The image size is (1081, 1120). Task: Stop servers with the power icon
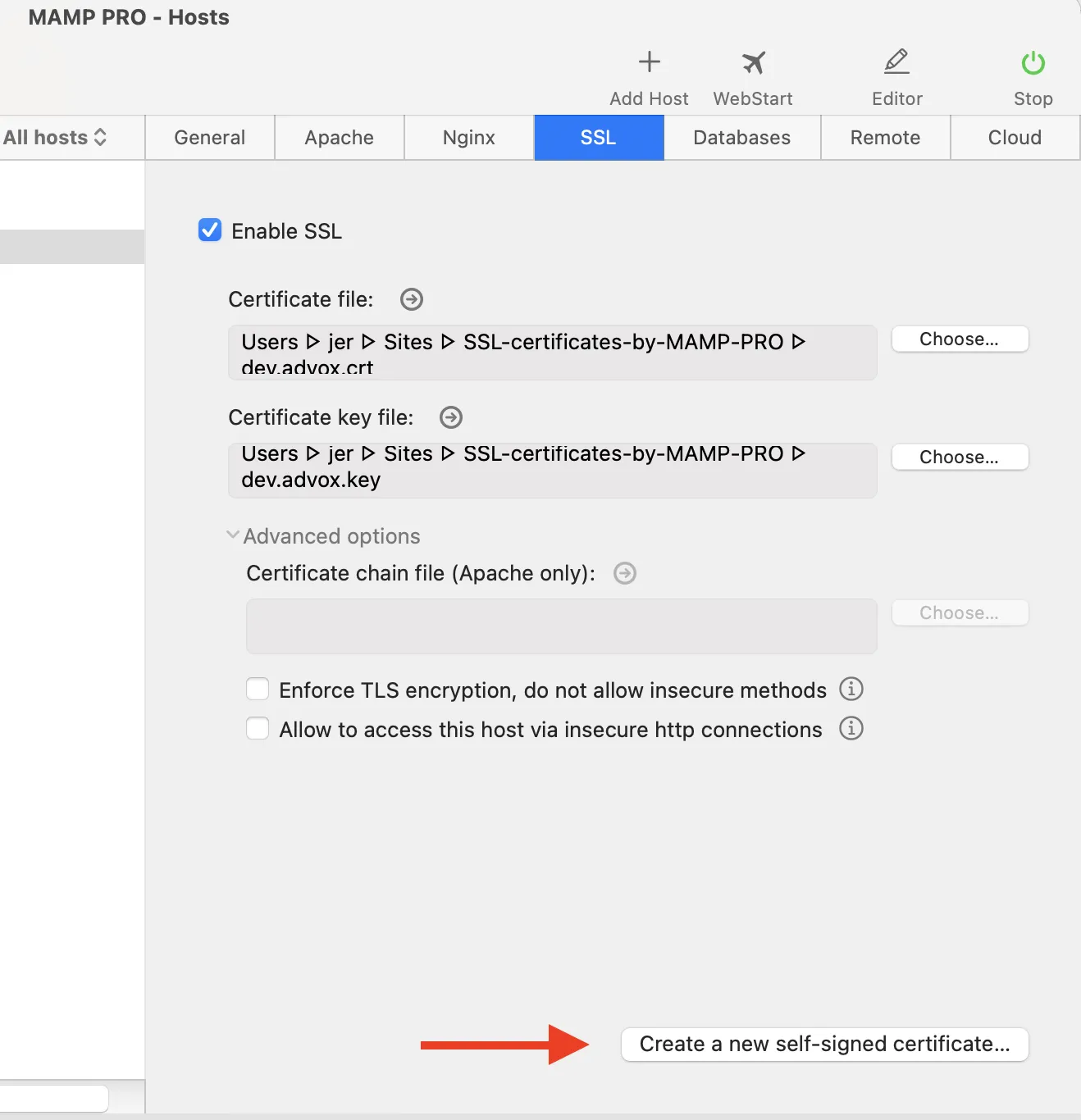tap(1033, 62)
